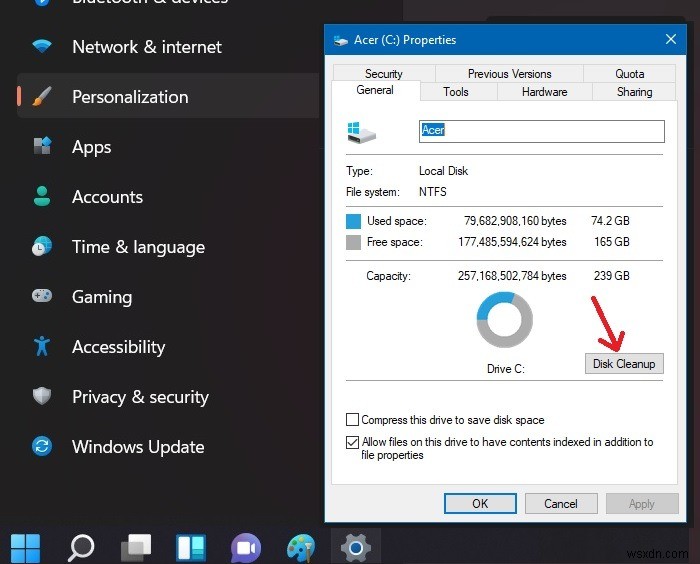Screen dimensions: 700x564
Task: Click the 79,682,908,160 bytes value
Action: pos(515,221)
